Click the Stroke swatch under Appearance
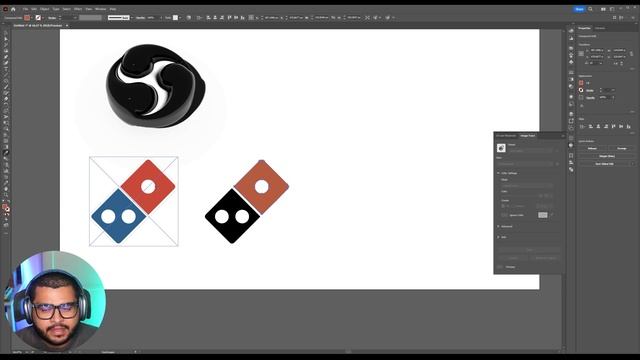Screen dimensions: 640x360 pos(581,90)
